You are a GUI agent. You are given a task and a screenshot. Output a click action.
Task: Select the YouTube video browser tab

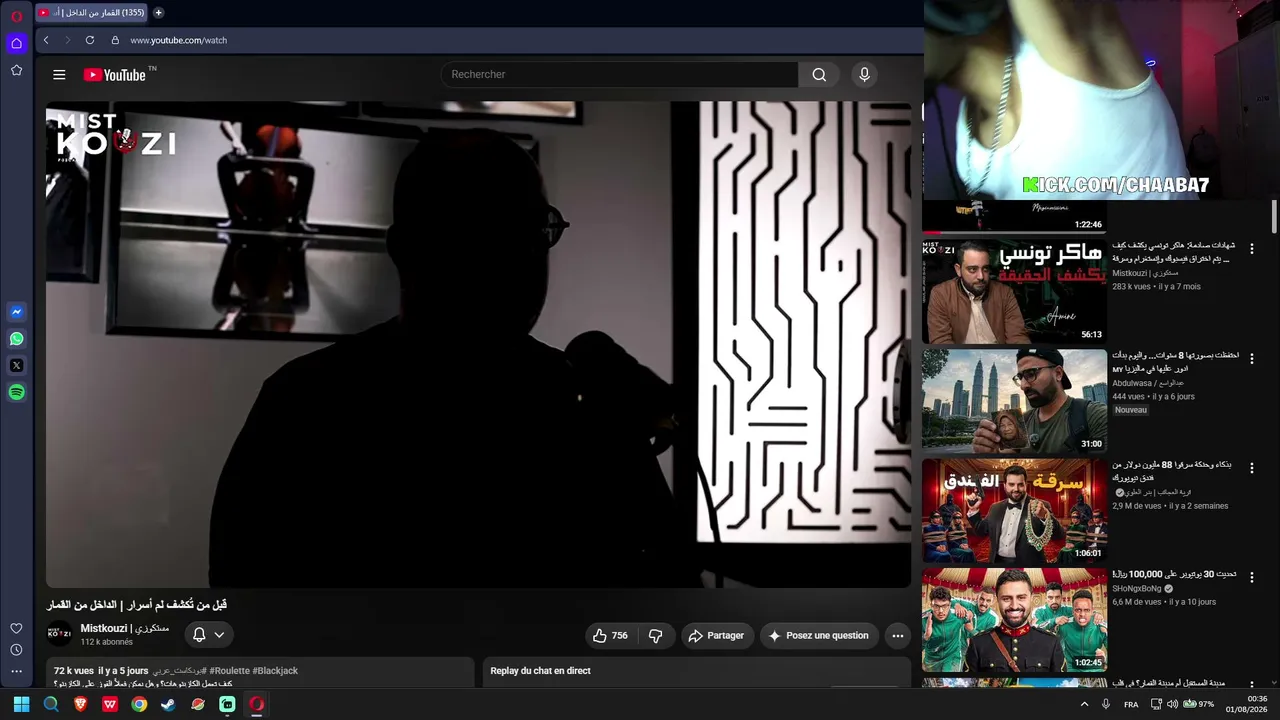[92, 13]
